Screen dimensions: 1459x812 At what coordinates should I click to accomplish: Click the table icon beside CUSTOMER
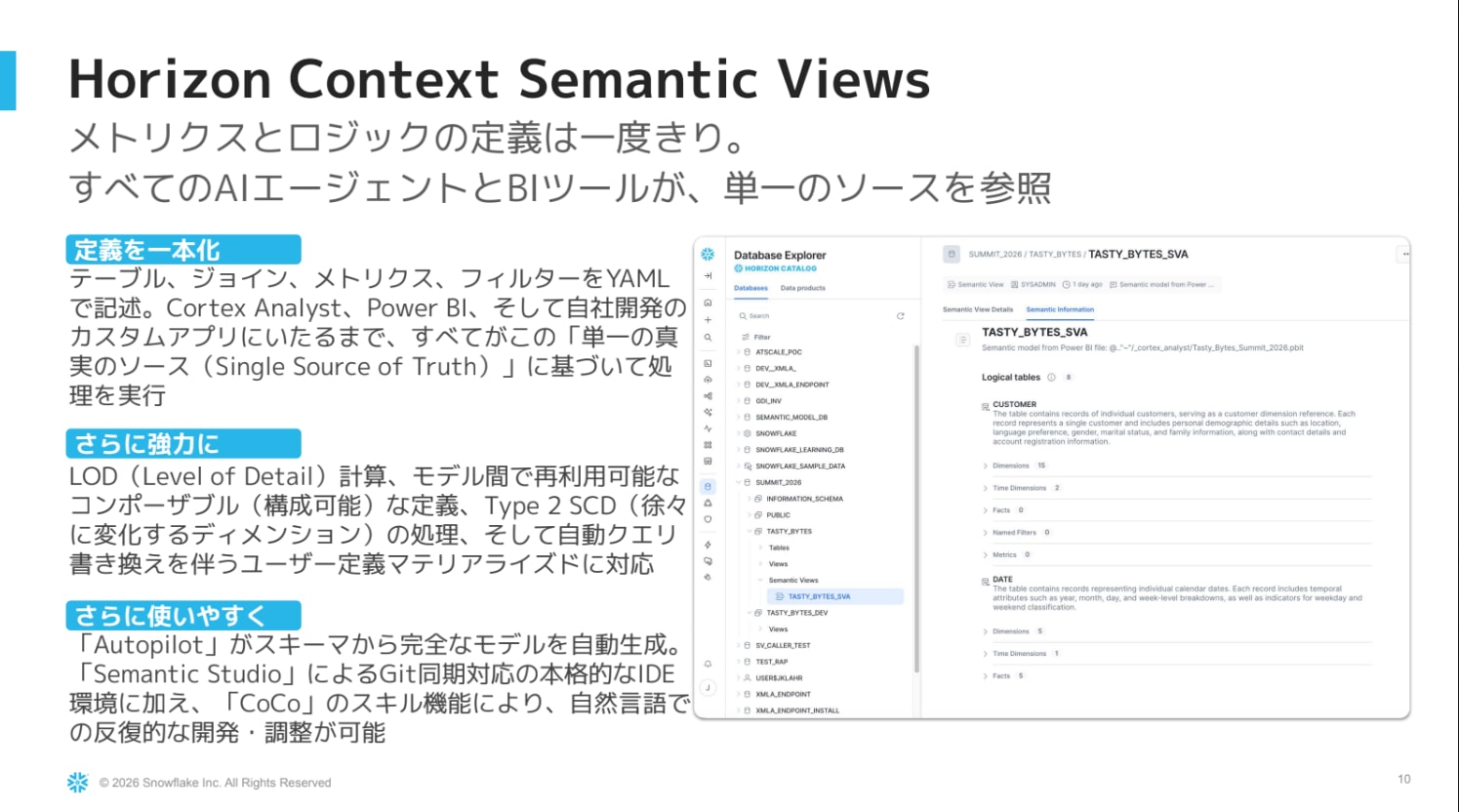[x=986, y=407]
